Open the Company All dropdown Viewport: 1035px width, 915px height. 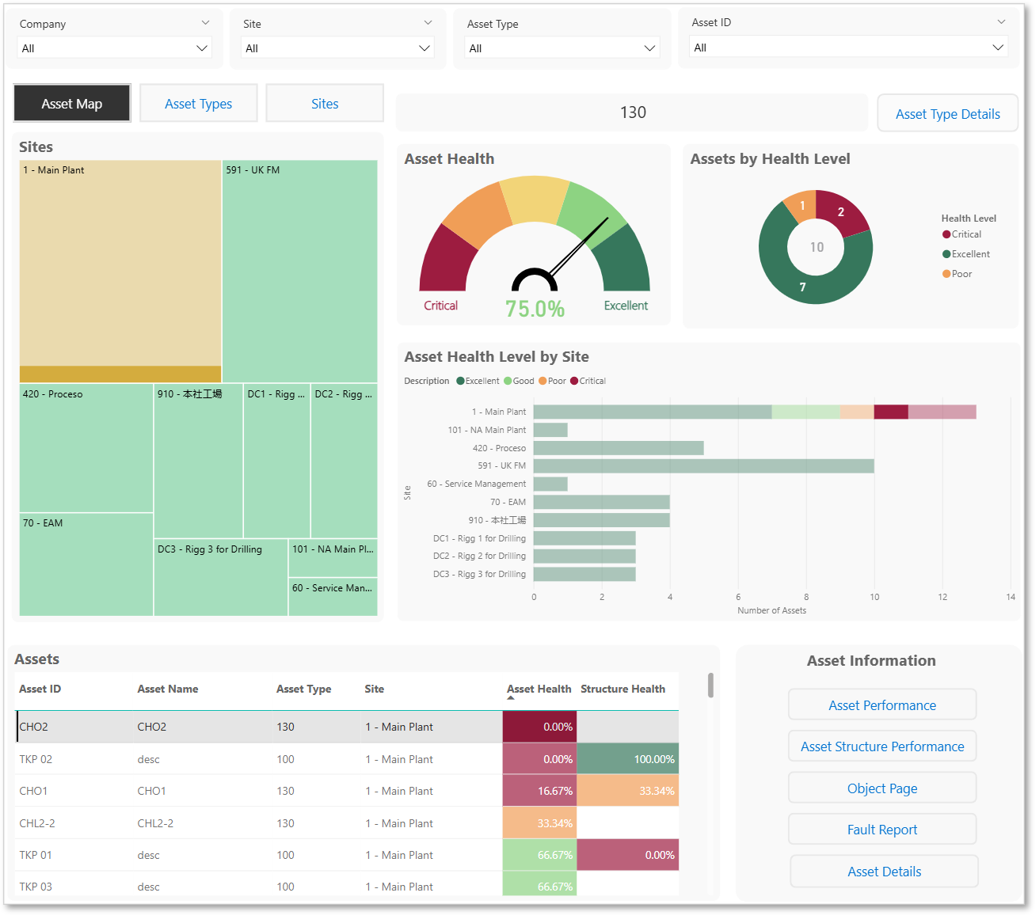pyautogui.click(x=114, y=48)
